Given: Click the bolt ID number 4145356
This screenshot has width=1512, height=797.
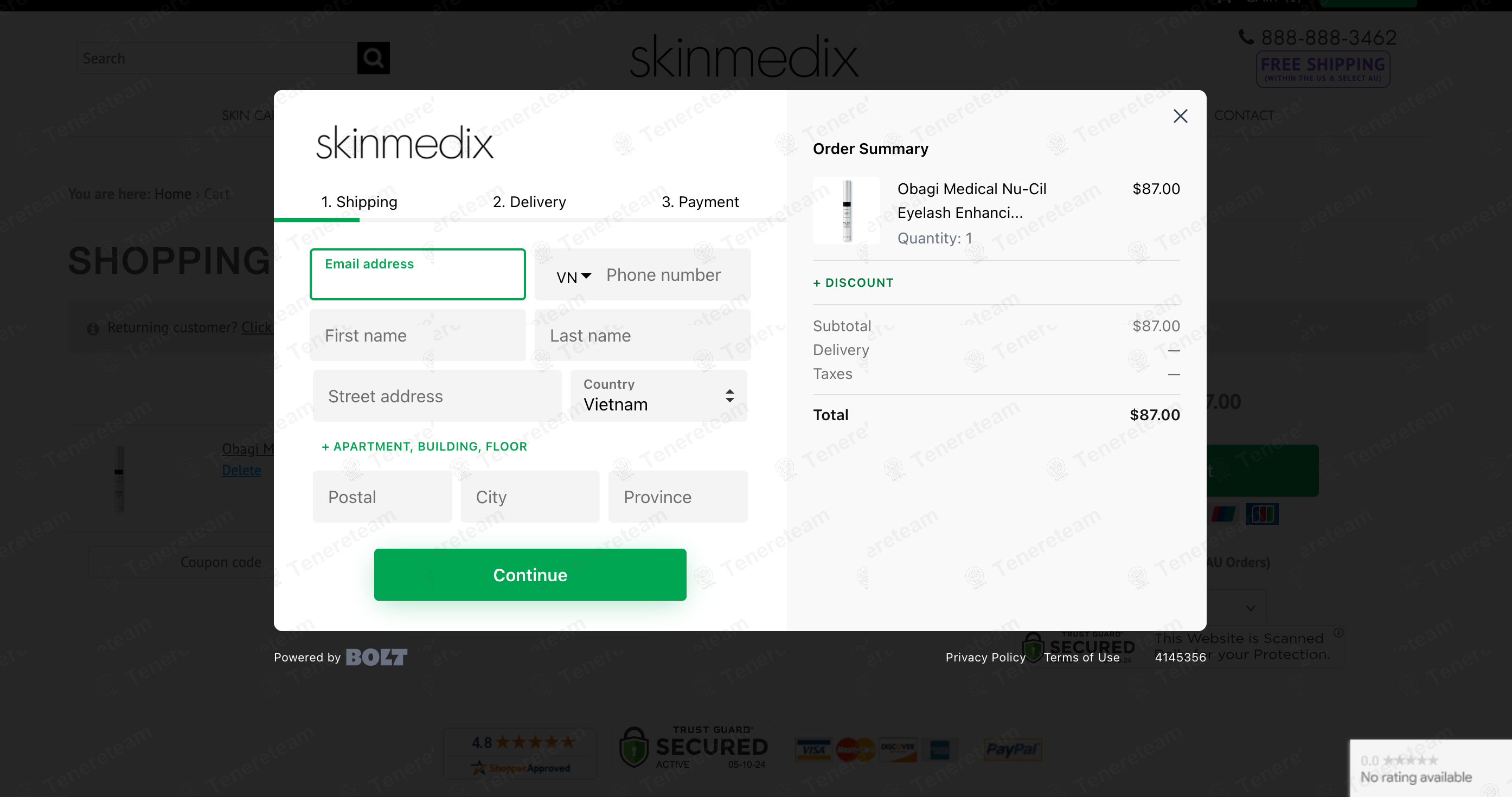Looking at the screenshot, I should tap(1180, 657).
